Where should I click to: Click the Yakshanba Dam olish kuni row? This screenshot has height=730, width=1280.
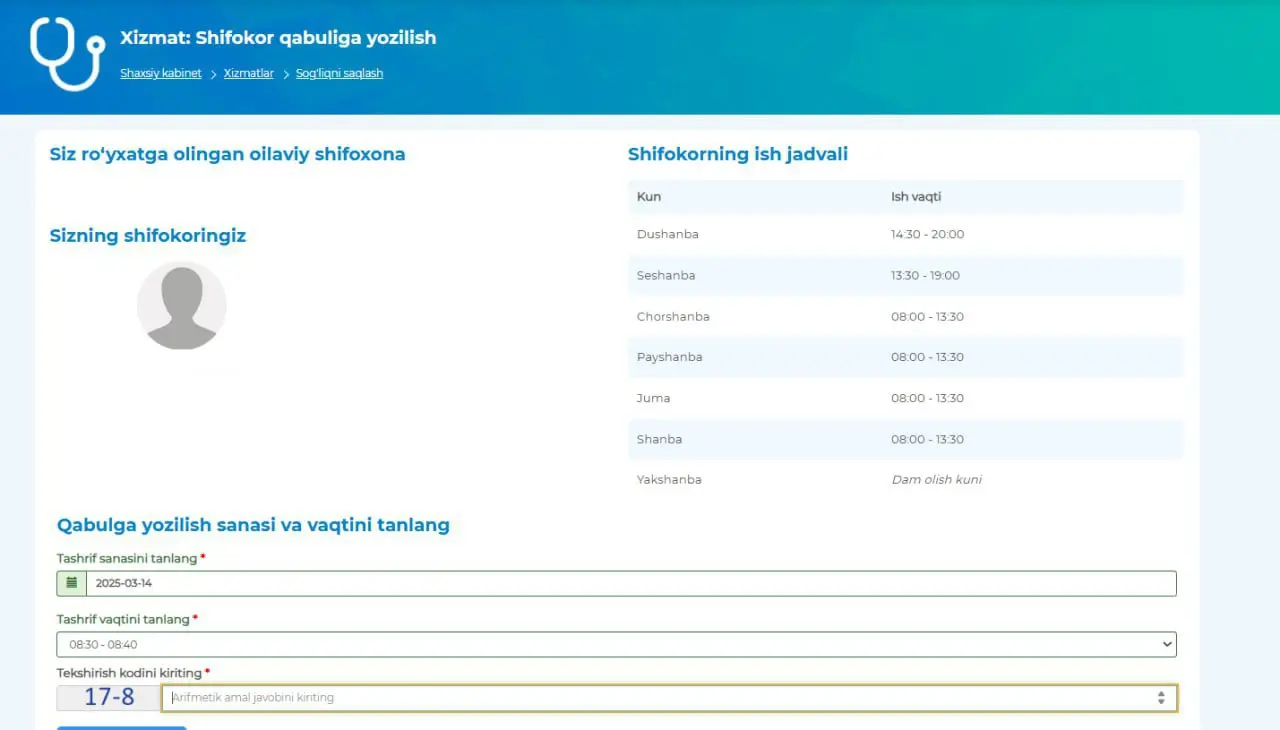coord(905,480)
